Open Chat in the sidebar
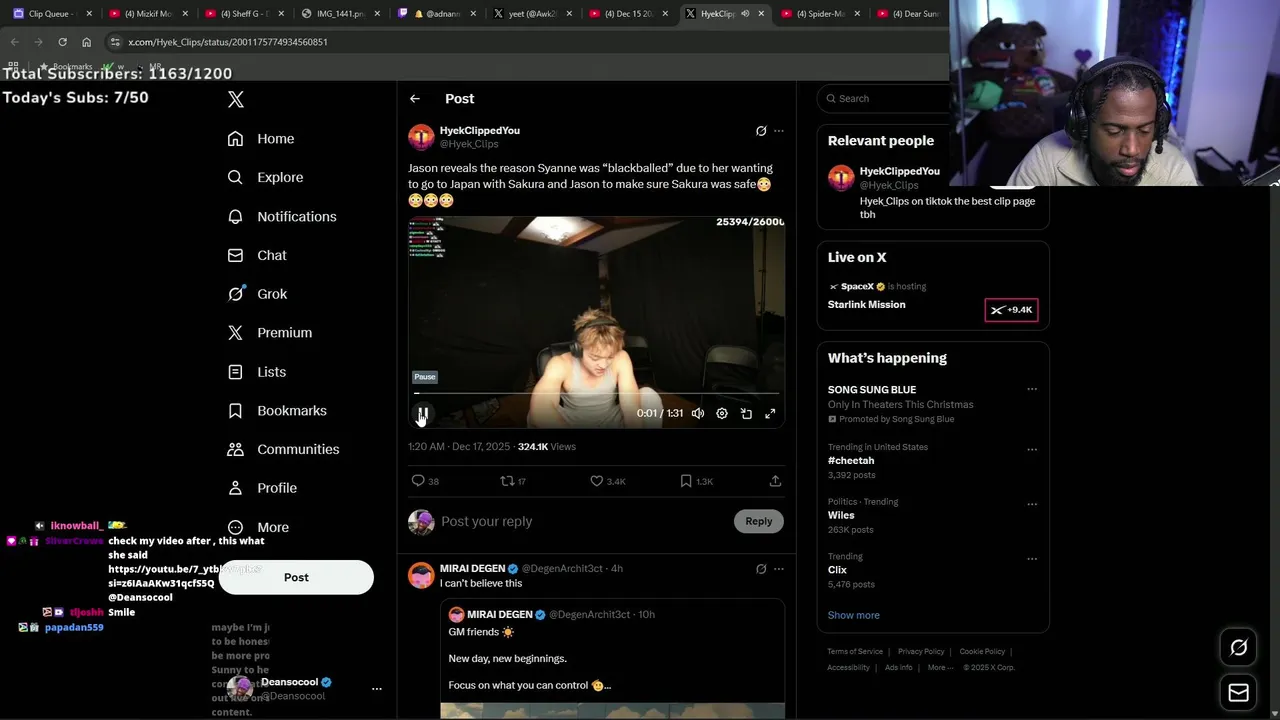 click(257, 255)
